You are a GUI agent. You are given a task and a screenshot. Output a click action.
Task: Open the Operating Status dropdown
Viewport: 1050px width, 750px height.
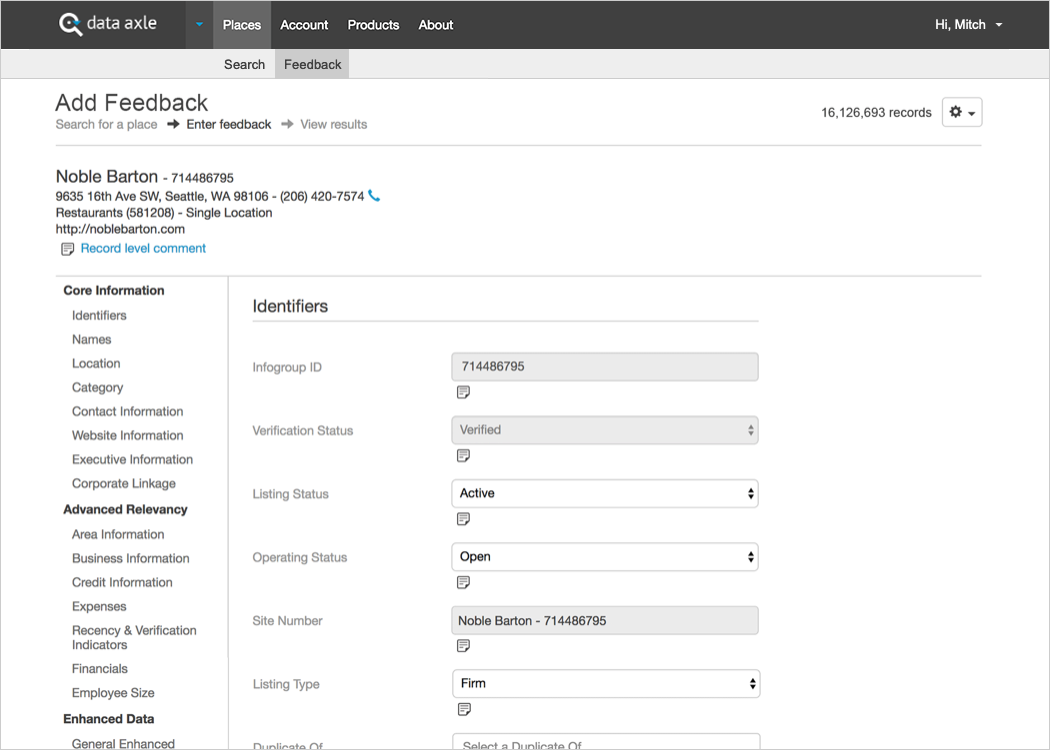(x=604, y=557)
